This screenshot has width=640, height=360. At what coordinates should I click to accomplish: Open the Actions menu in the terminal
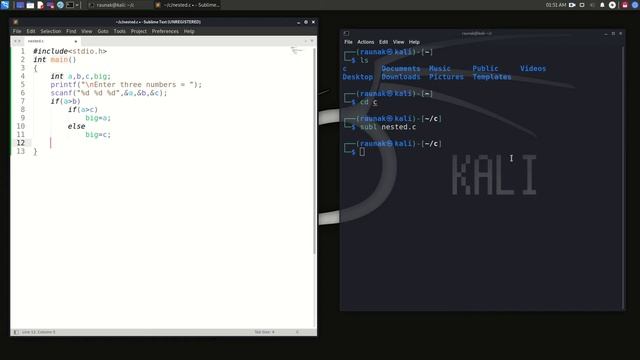tap(366, 42)
